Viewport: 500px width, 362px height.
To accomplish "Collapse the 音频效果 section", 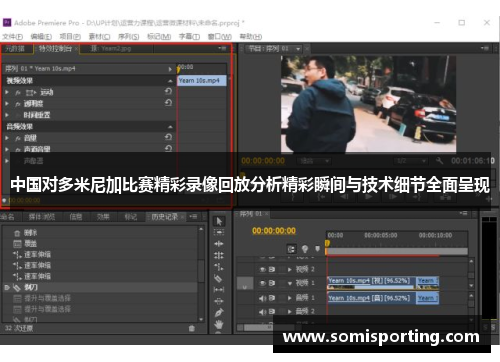I will (x=170, y=127).
